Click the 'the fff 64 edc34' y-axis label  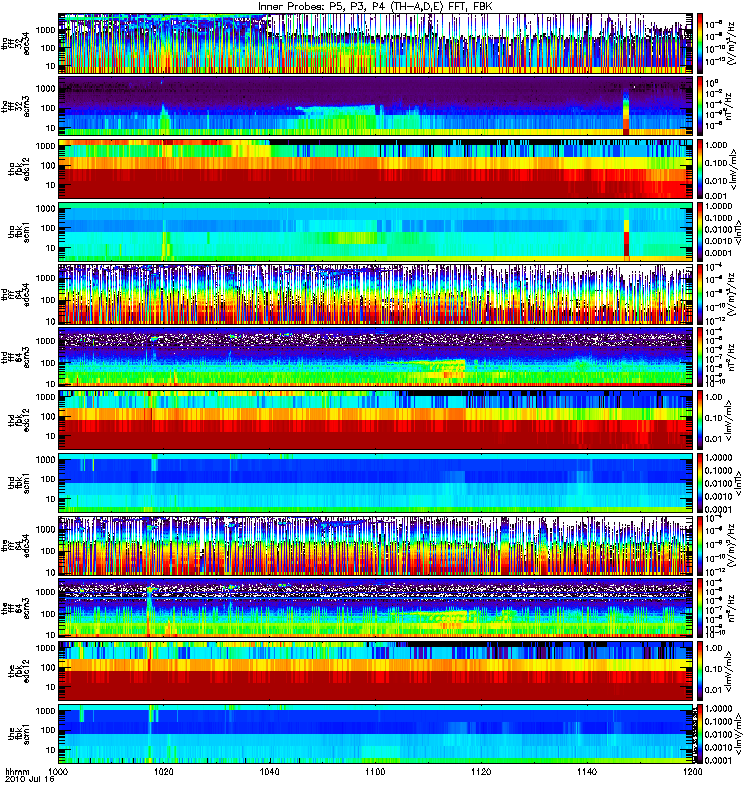point(15,545)
